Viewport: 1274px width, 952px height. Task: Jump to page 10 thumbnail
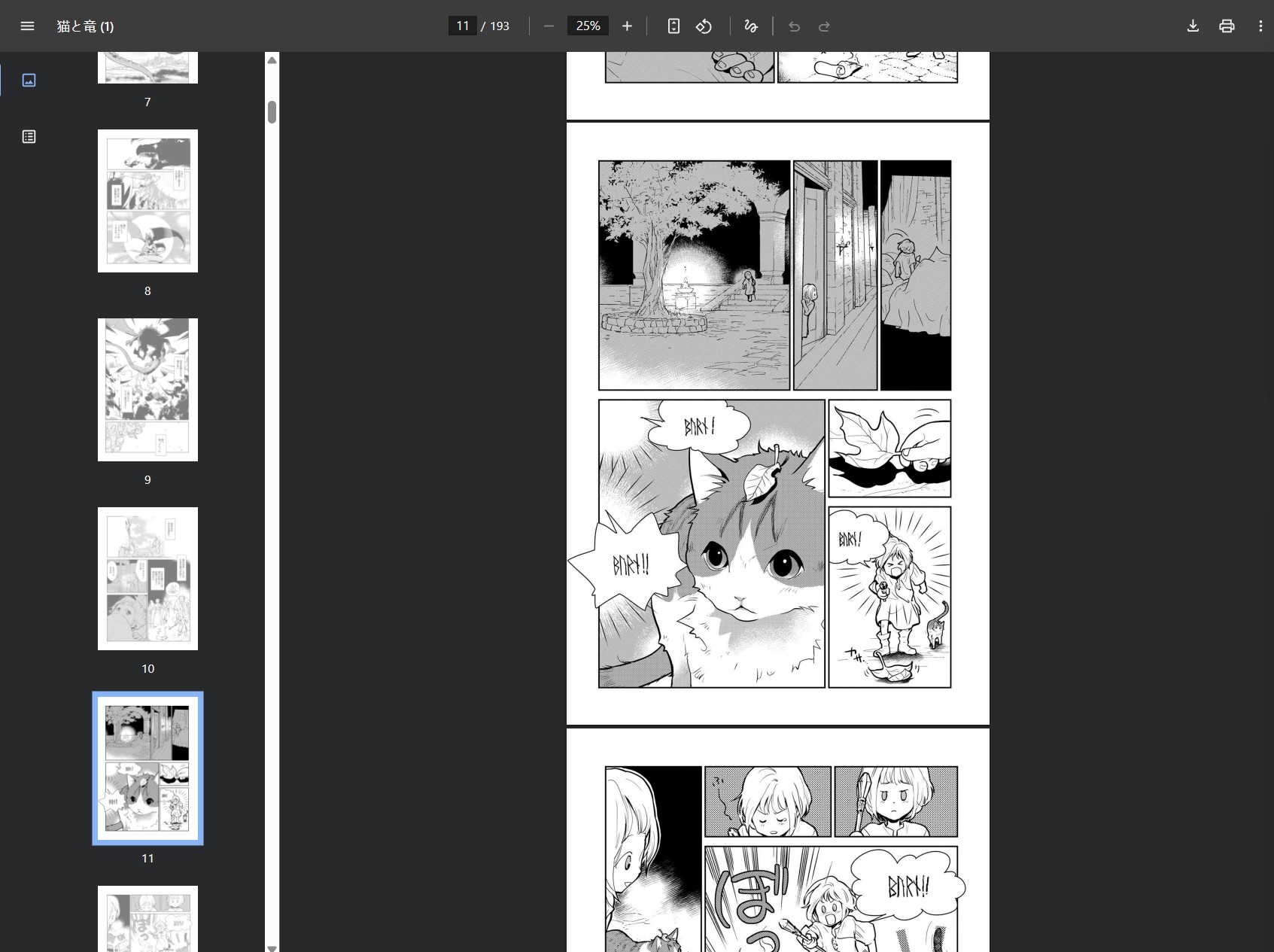tap(147, 579)
